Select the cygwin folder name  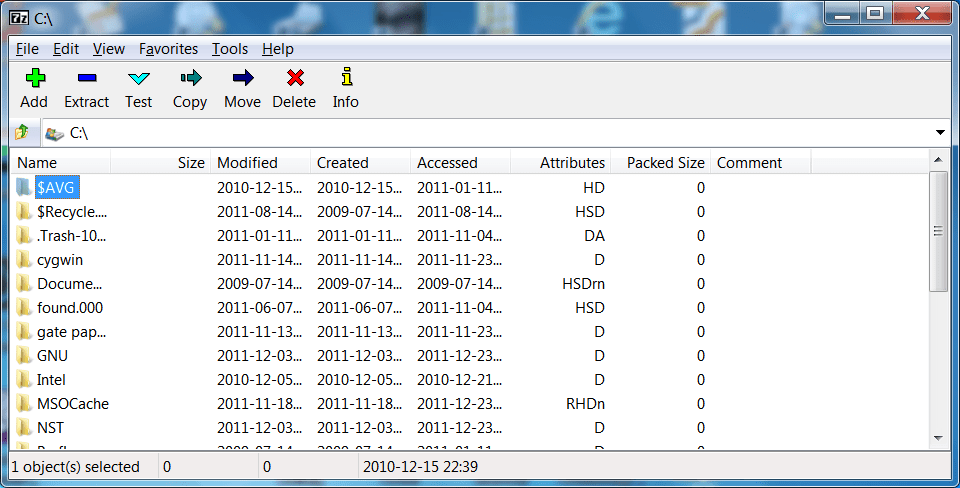pyautogui.click(x=60, y=260)
